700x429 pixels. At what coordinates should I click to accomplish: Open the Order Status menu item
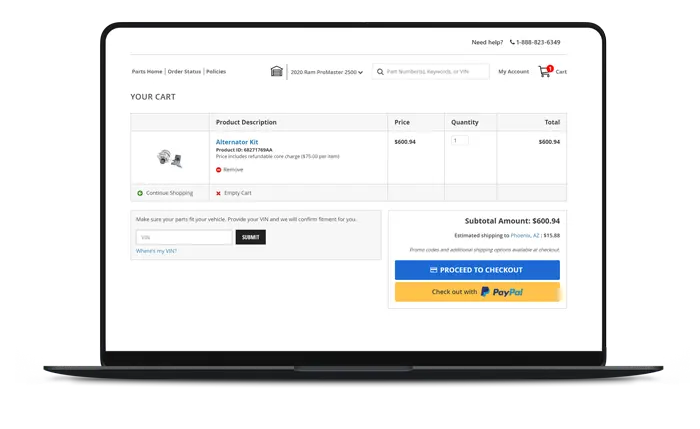(x=184, y=71)
